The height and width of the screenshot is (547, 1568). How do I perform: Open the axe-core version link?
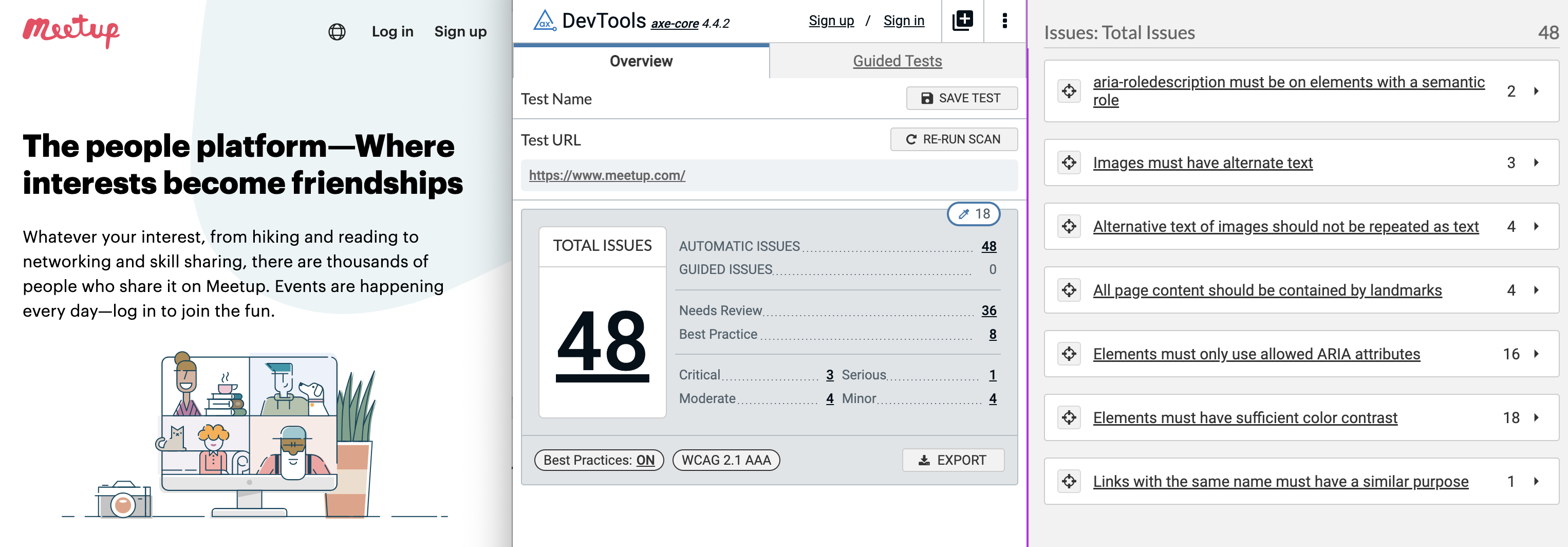point(675,24)
